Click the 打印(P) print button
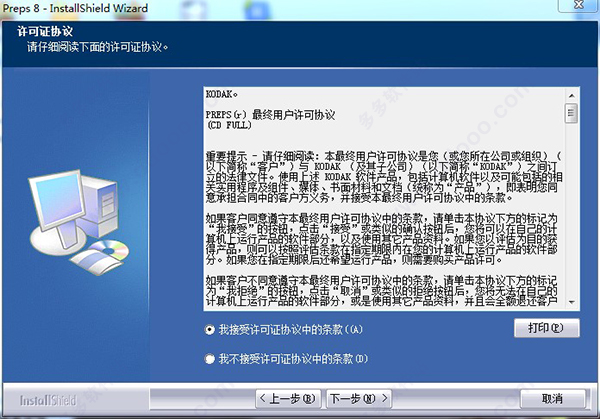The width and height of the screenshot is (600, 419). point(546,328)
